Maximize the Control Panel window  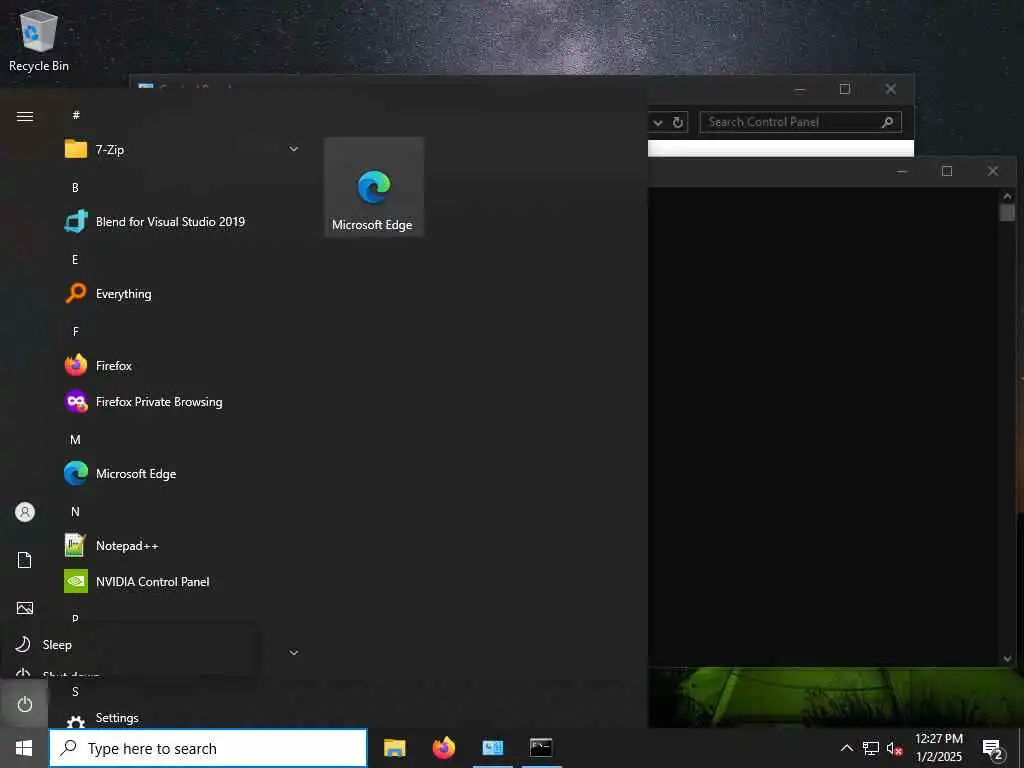click(845, 89)
